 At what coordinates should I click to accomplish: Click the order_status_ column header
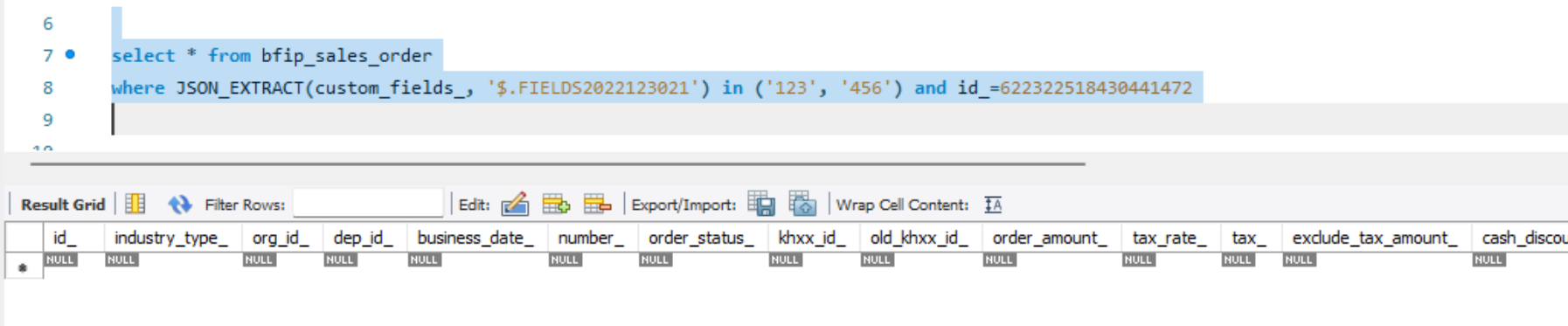point(702,238)
